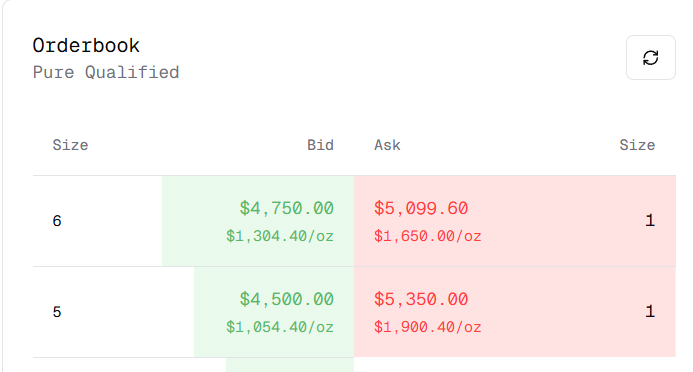Select the $4,750.00 bid price
693x372 pixels.
click(286, 208)
